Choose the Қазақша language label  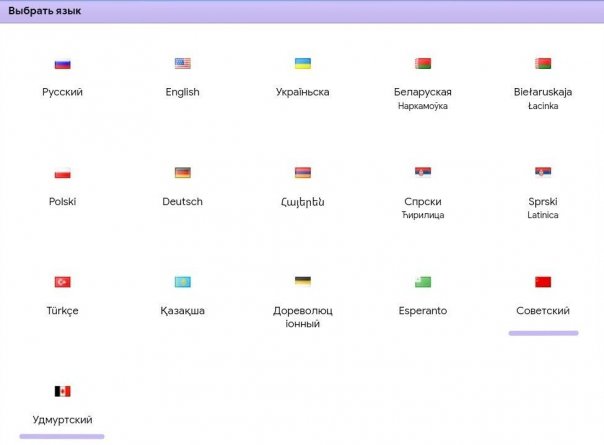click(x=183, y=311)
